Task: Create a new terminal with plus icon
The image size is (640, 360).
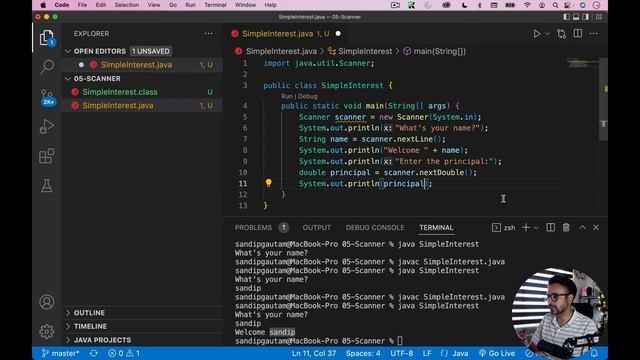Action: coord(526,227)
